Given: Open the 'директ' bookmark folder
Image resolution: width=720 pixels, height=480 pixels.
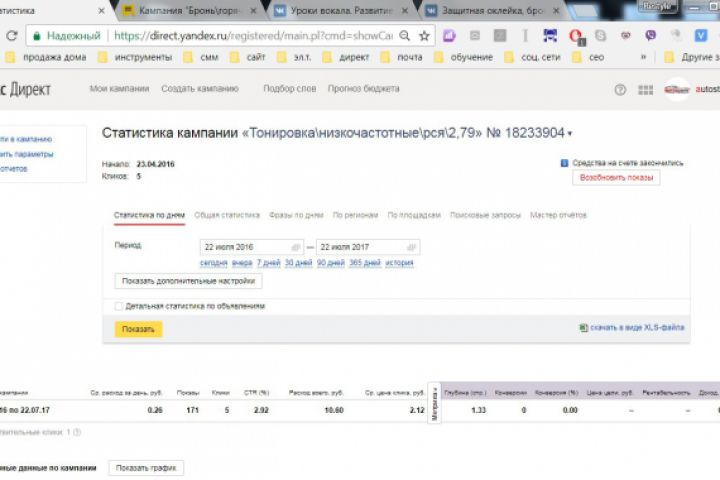Looking at the screenshot, I should pos(346,57).
